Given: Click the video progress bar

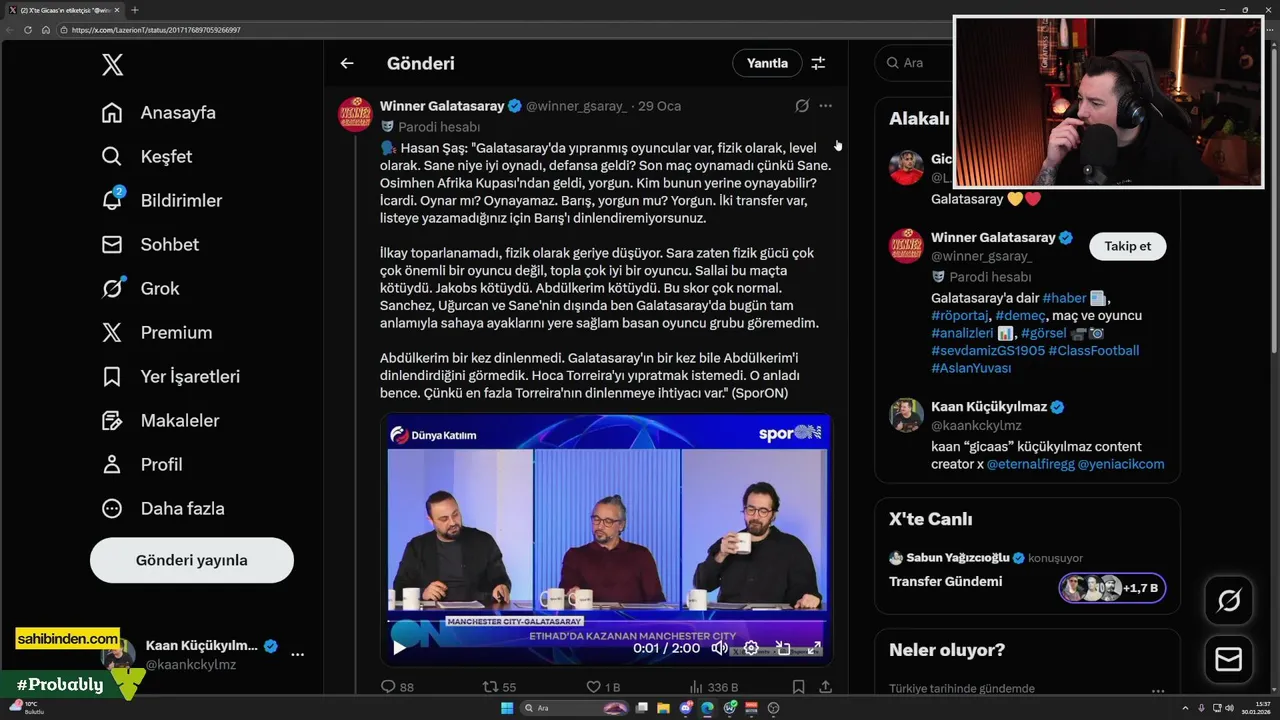Looking at the screenshot, I should 606,622.
